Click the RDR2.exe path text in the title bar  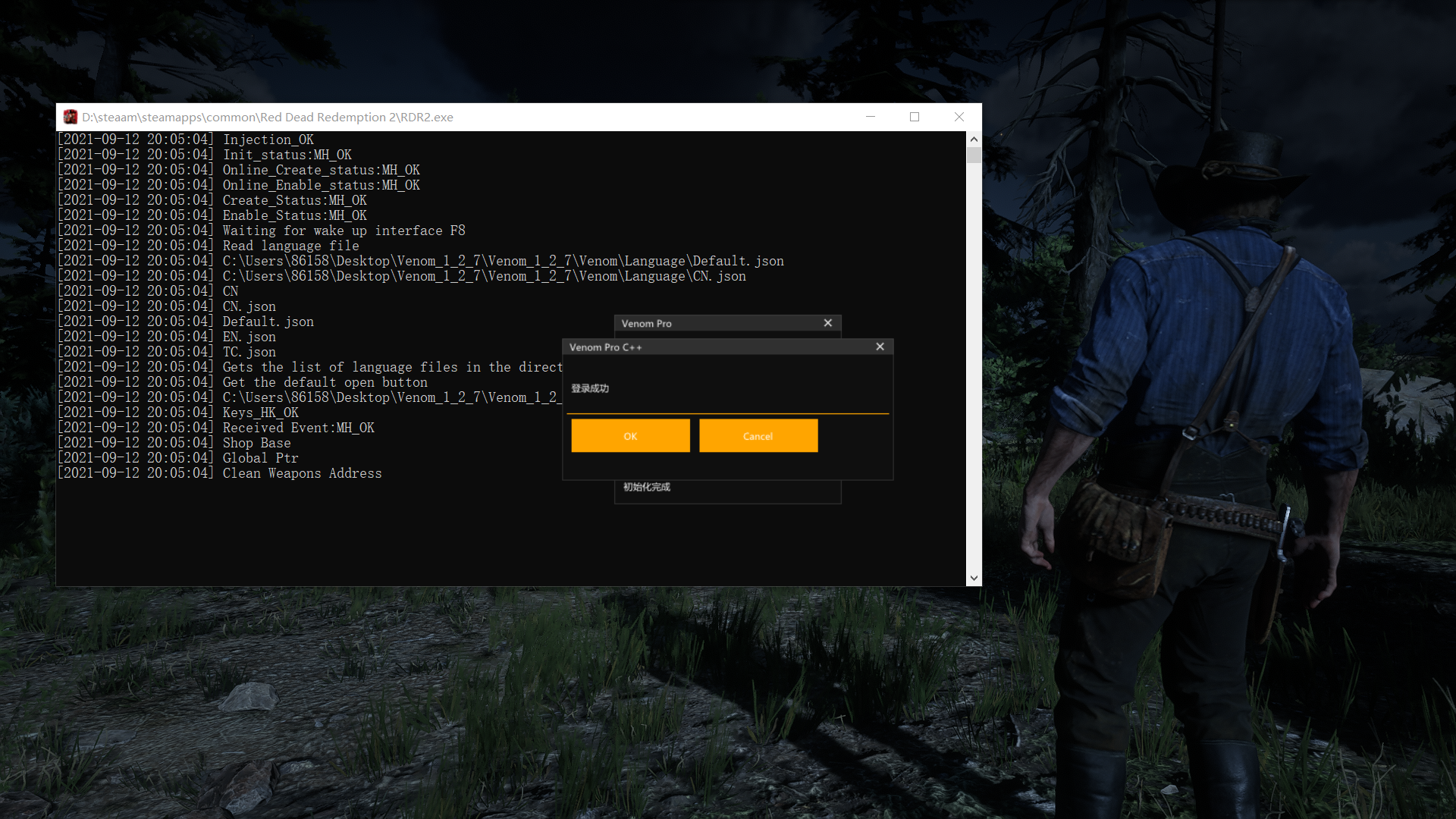(268, 117)
